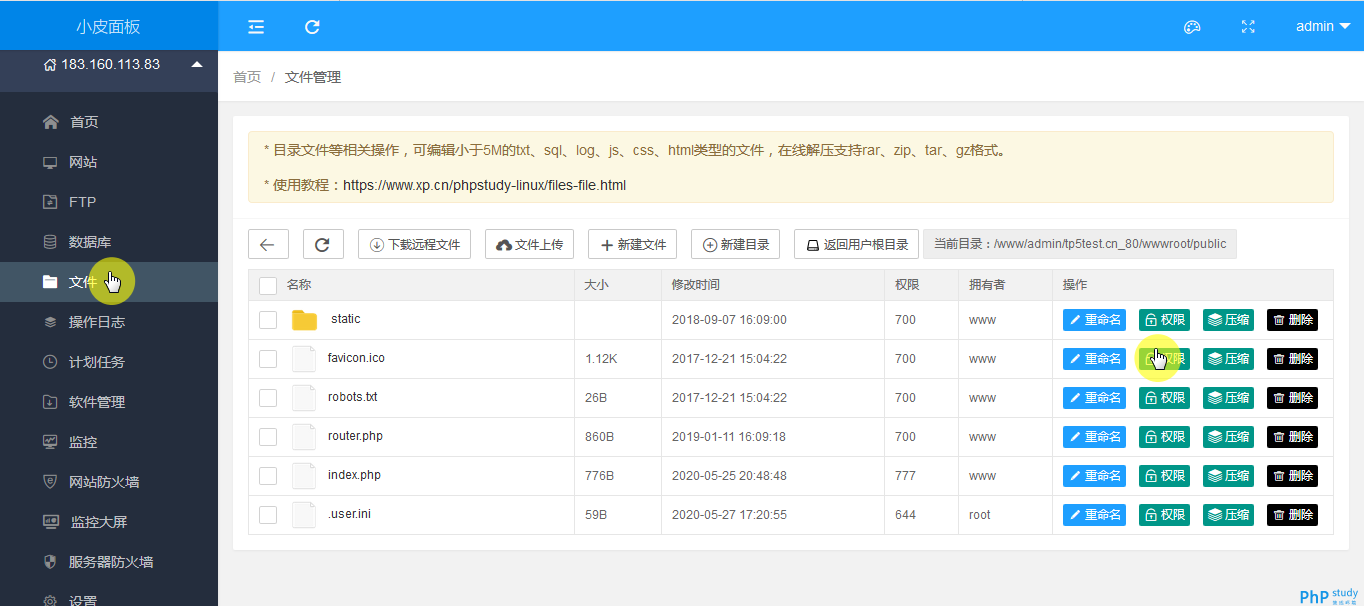Viewport: 1364px width, 606px height.
Task: Click the index.php file name
Action: click(354, 475)
